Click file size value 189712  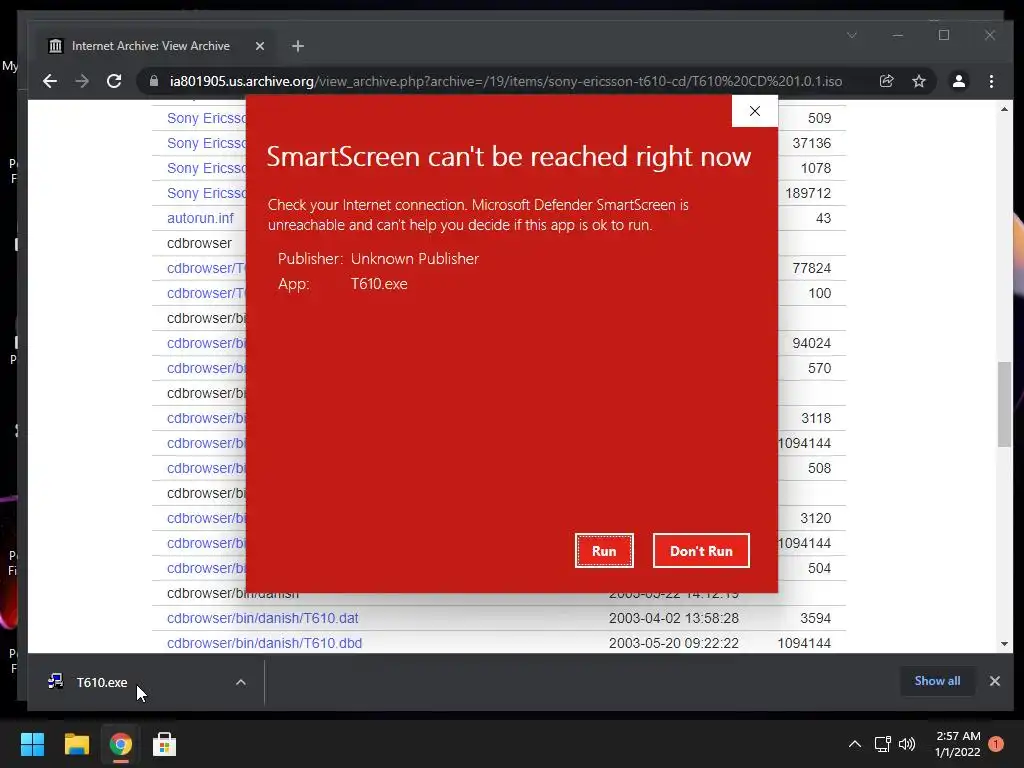(x=808, y=193)
